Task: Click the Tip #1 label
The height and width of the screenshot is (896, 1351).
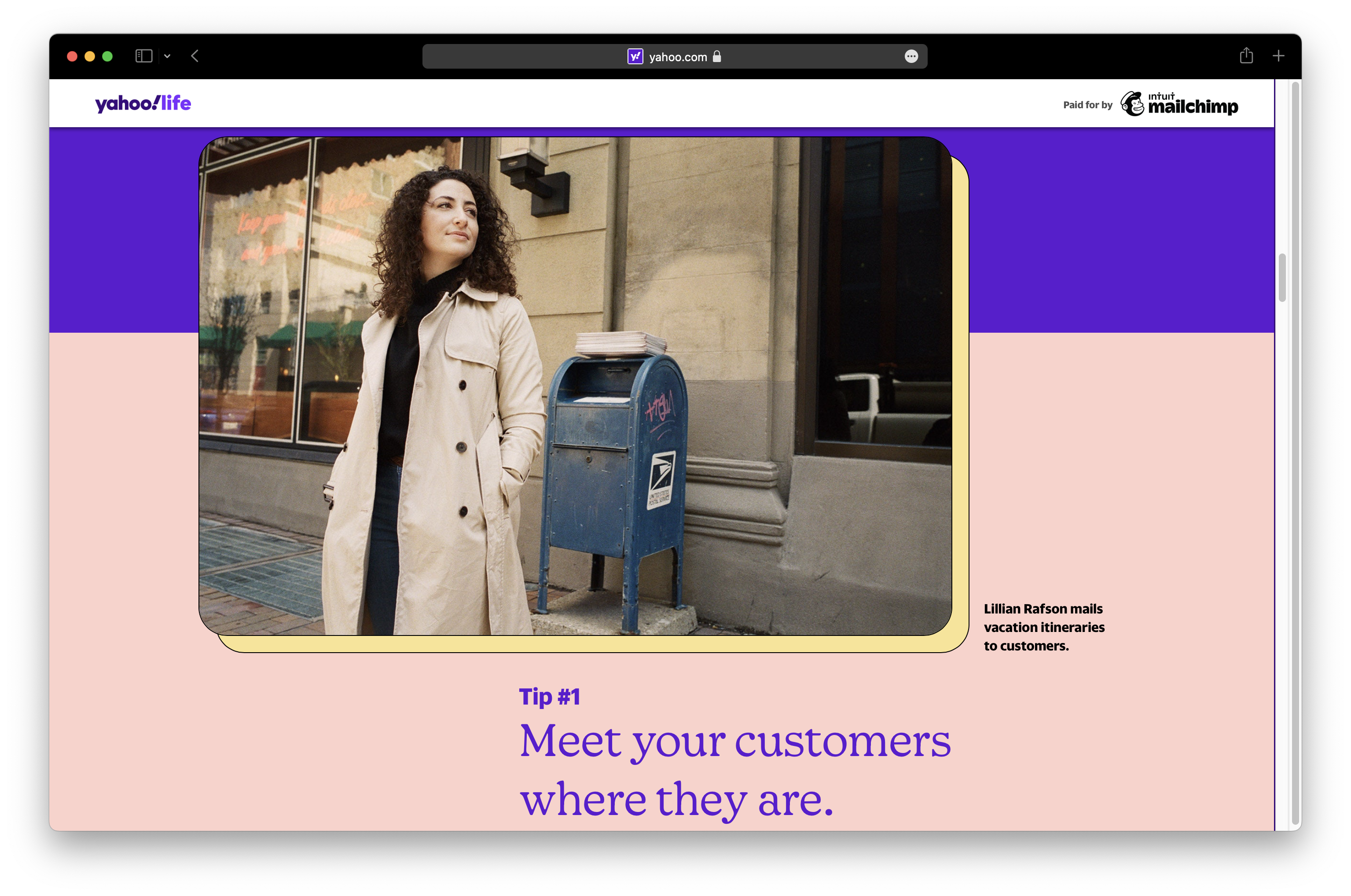Action: (550, 697)
